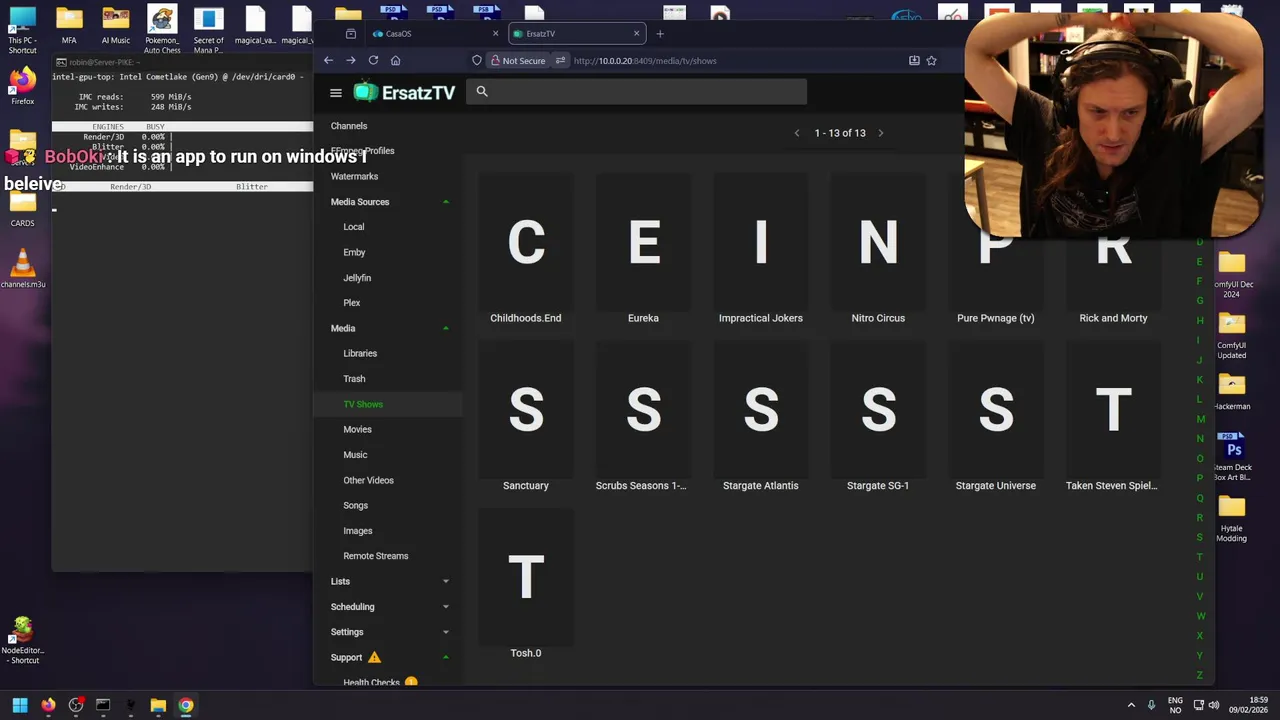Image resolution: width=1280 pixels, height=720 pixels.
Task: Open site permissions icon in address bar
Action: tap(561, 61)
